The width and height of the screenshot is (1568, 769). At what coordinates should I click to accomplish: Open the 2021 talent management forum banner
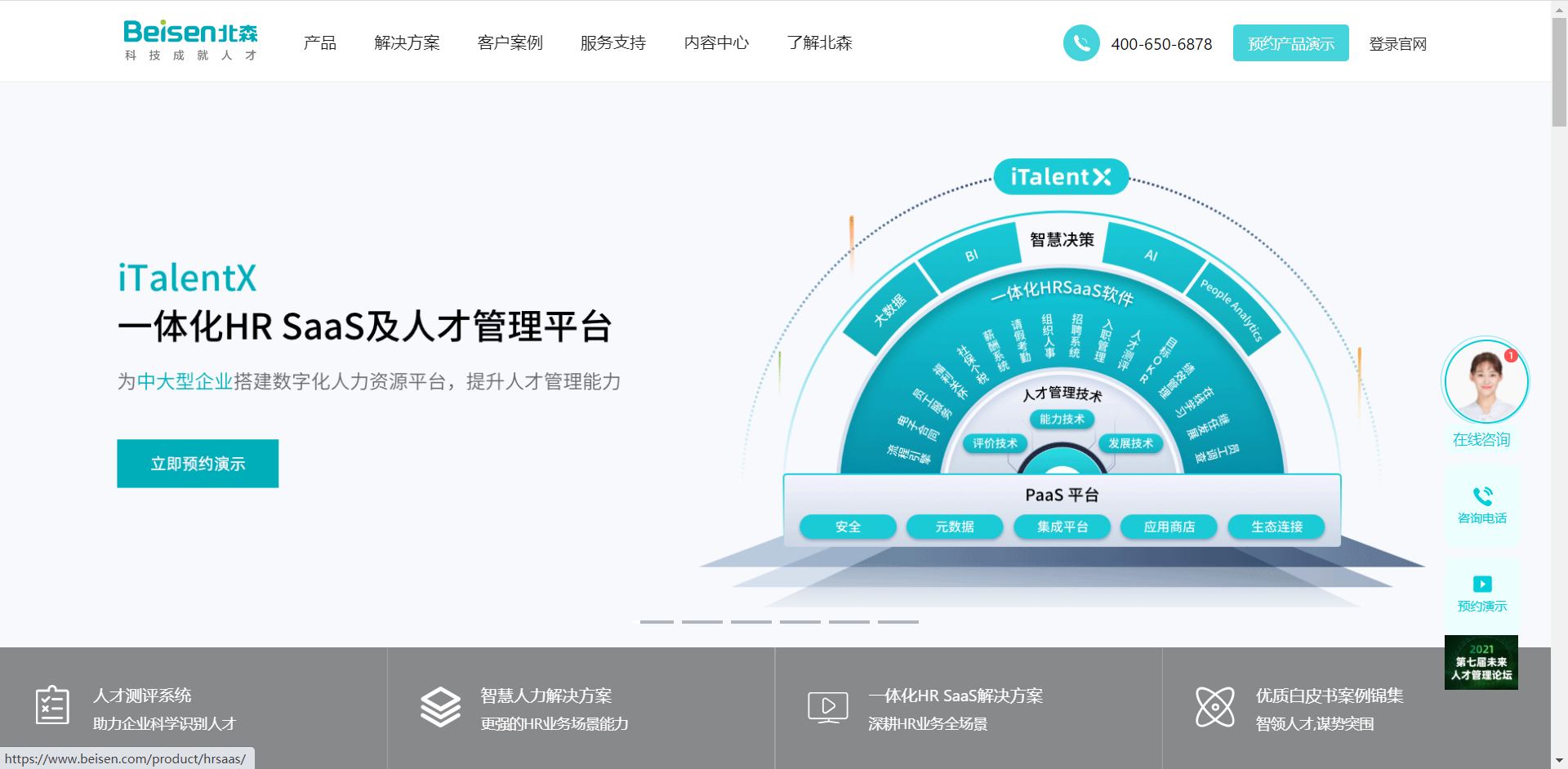[1481, 662]
